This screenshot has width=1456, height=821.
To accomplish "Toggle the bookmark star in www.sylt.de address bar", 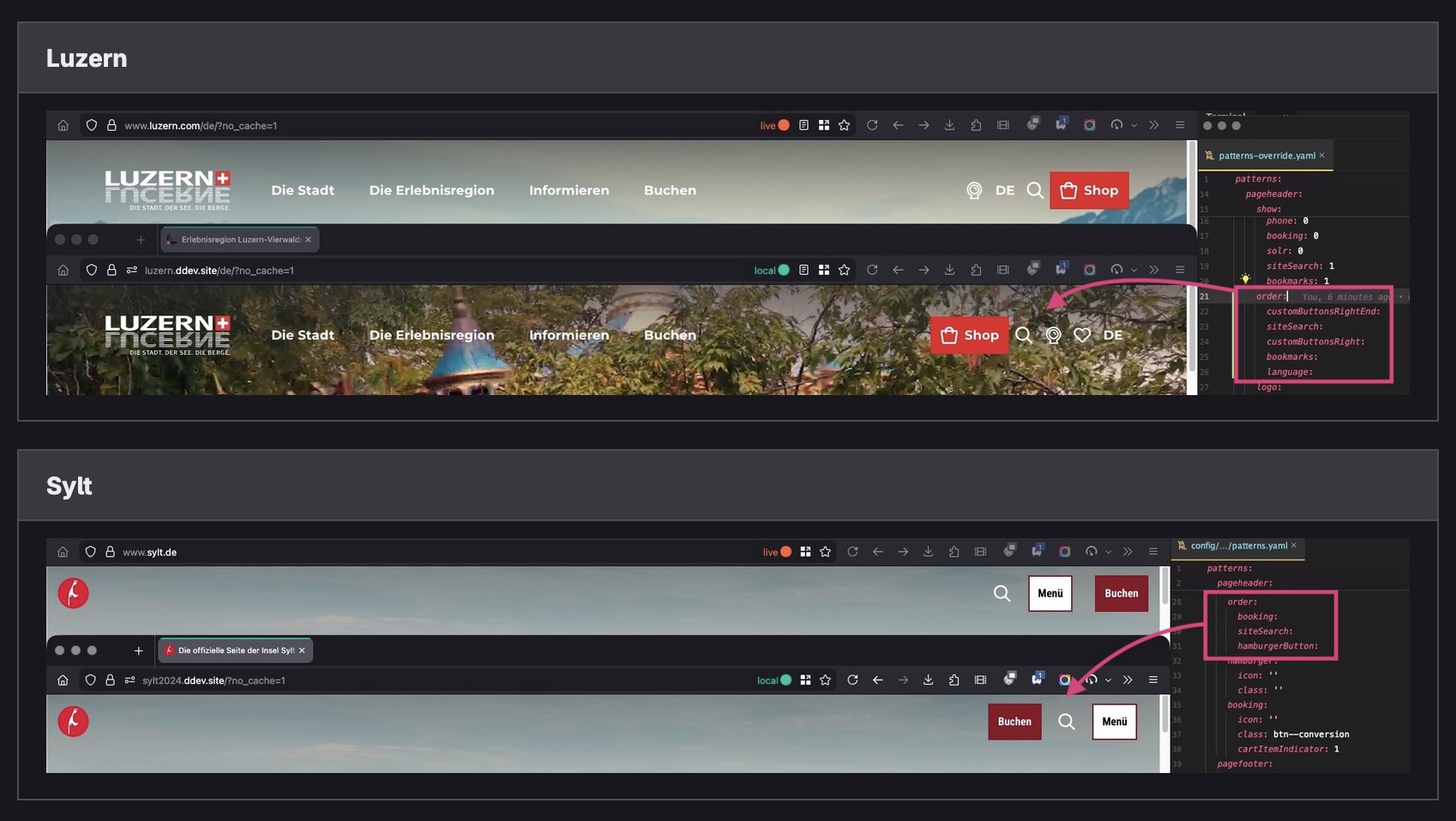I will click(x=825, y=552).
